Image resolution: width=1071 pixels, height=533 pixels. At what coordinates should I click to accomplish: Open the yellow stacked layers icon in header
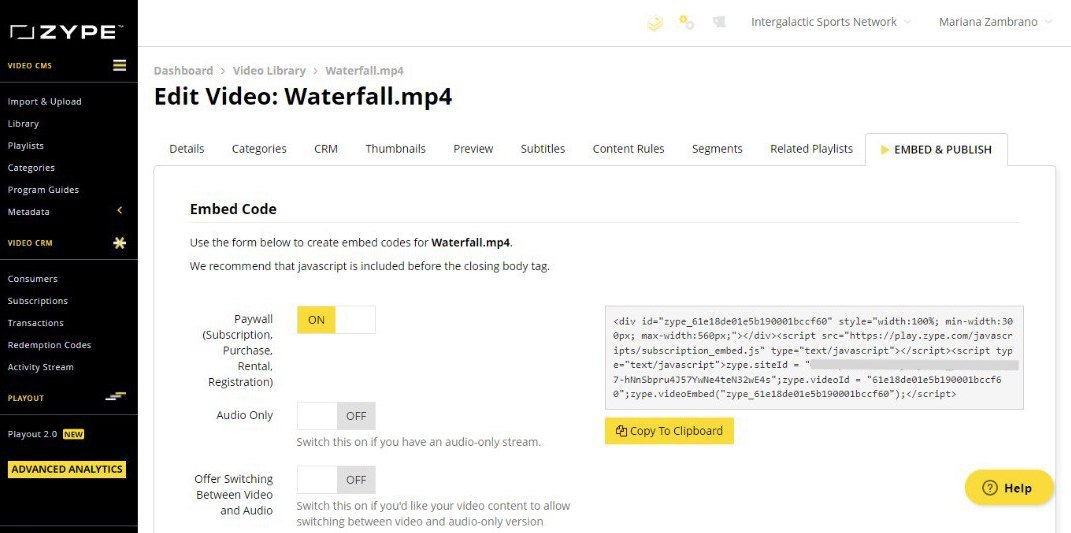655,23
